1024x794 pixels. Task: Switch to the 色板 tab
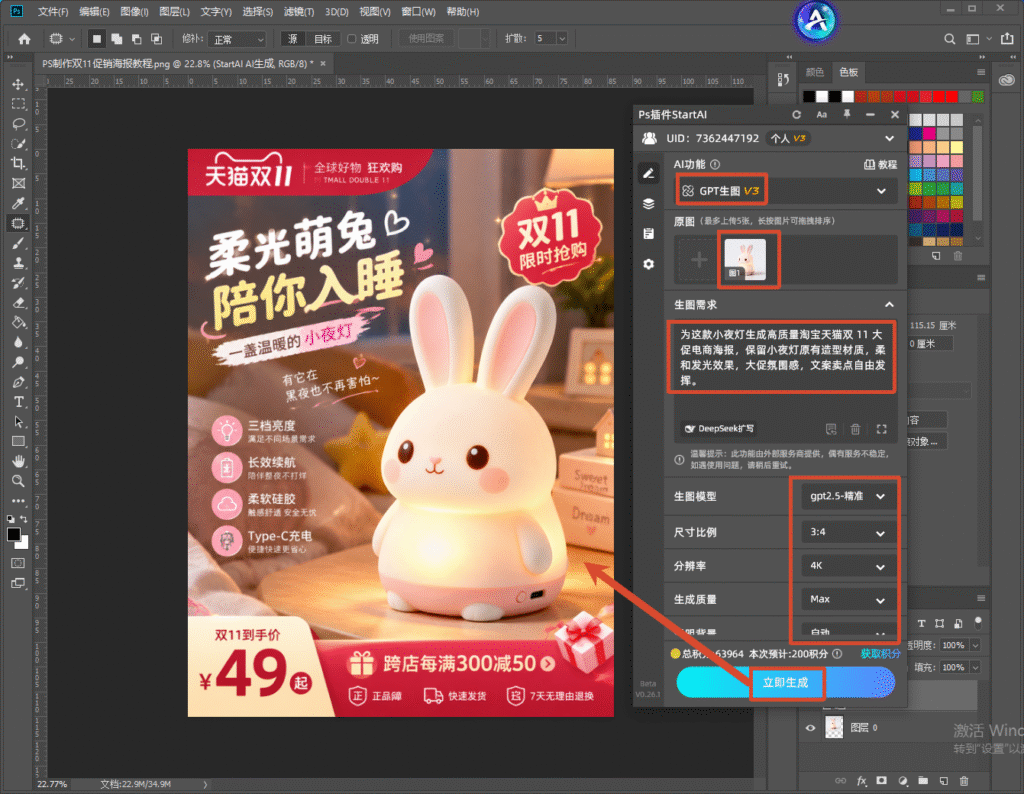point(849,72)
